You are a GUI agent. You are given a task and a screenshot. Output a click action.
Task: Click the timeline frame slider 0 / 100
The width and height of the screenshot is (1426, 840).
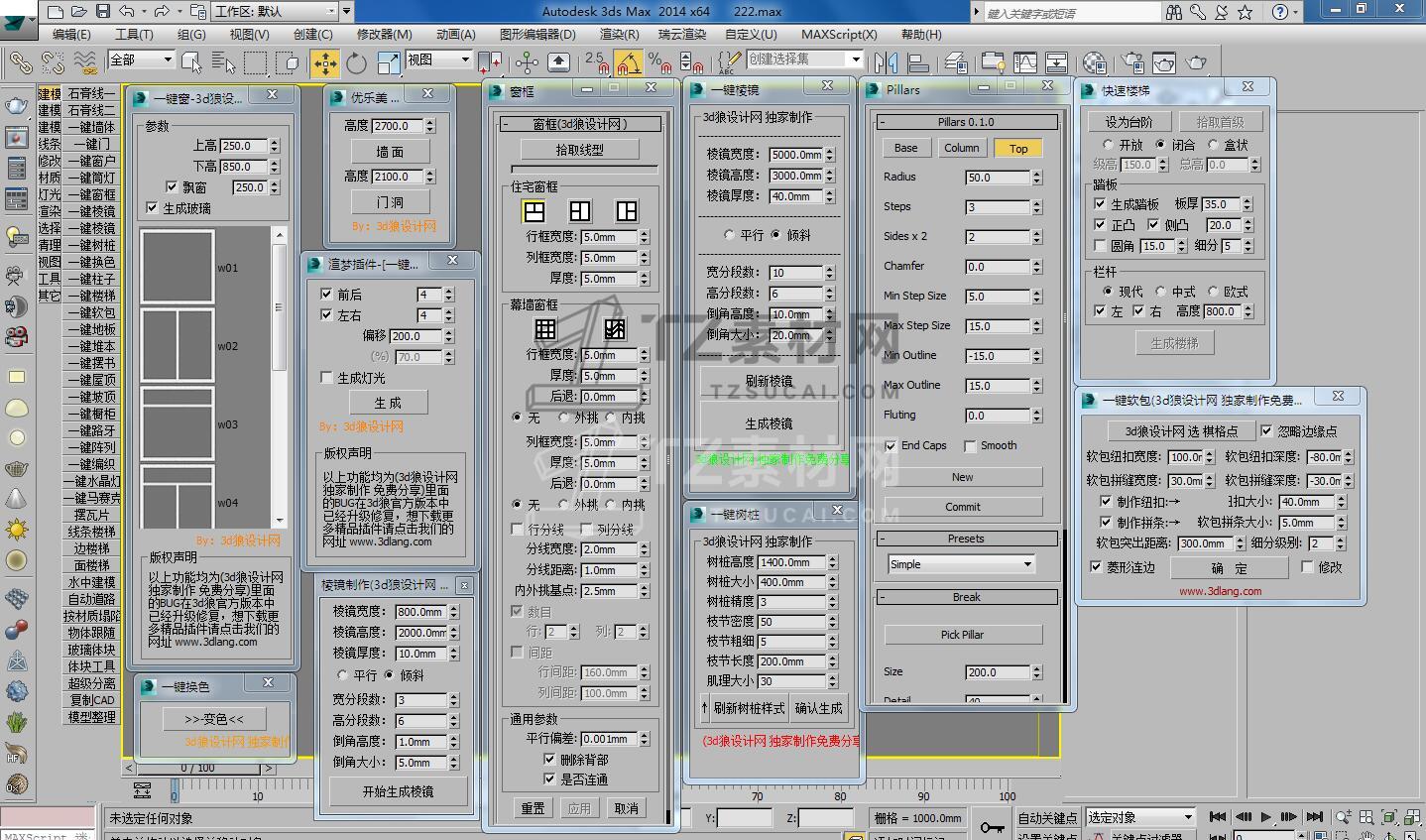click(x=198, y=769)
